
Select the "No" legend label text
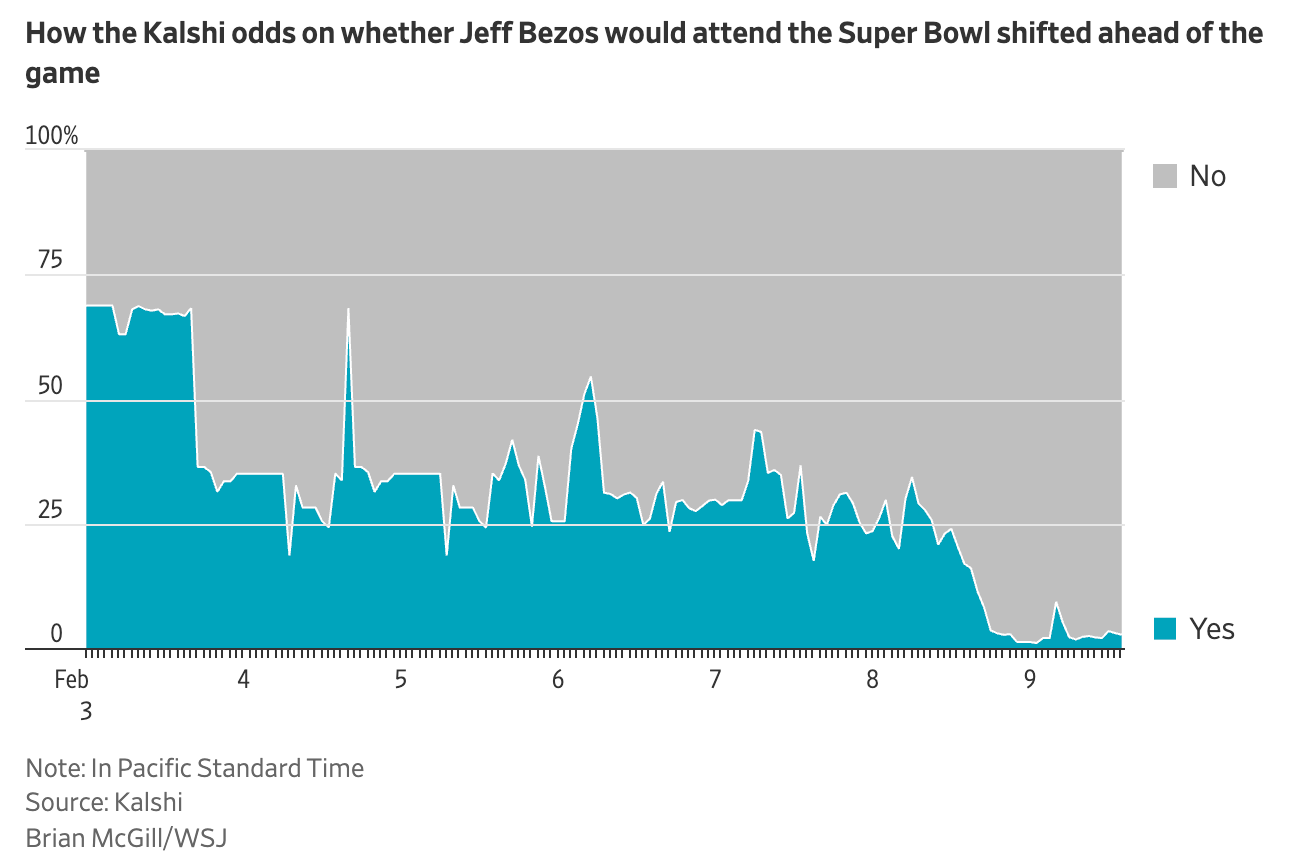tap(1207, 176)
